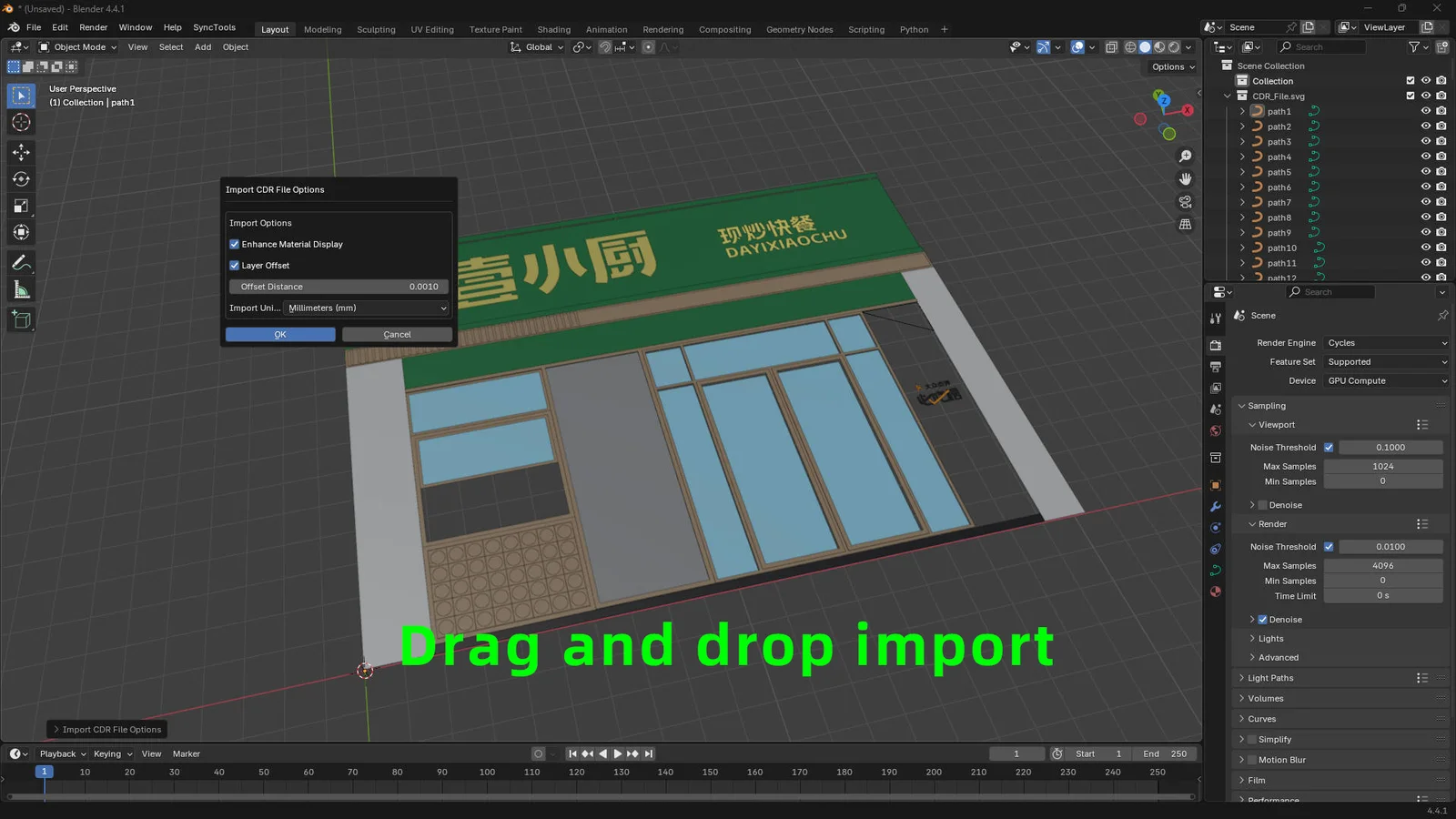Screen dimensions: 1456x819
Task: Switch to the Shading workspace tab
Action: tap(553, 29)
